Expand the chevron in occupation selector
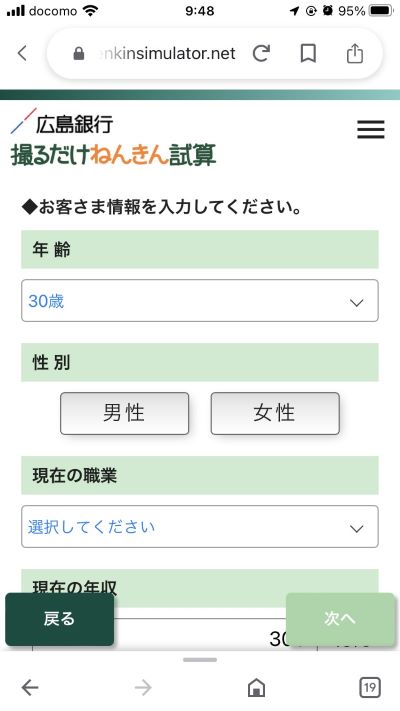 click(x=356, y=528)
